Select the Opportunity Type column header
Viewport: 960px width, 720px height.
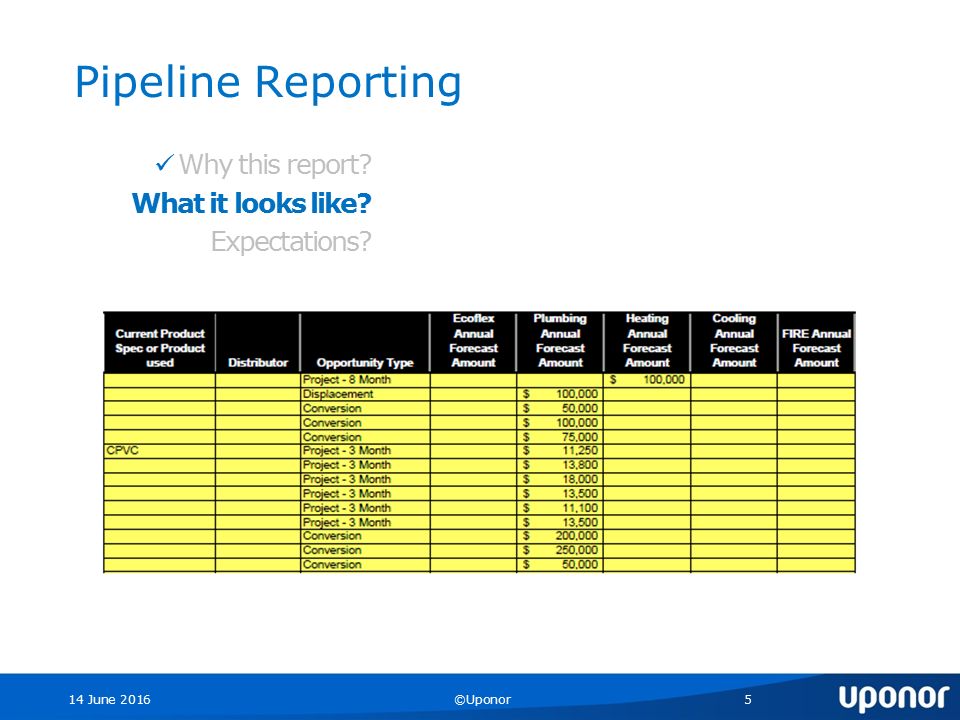(365, 342)
